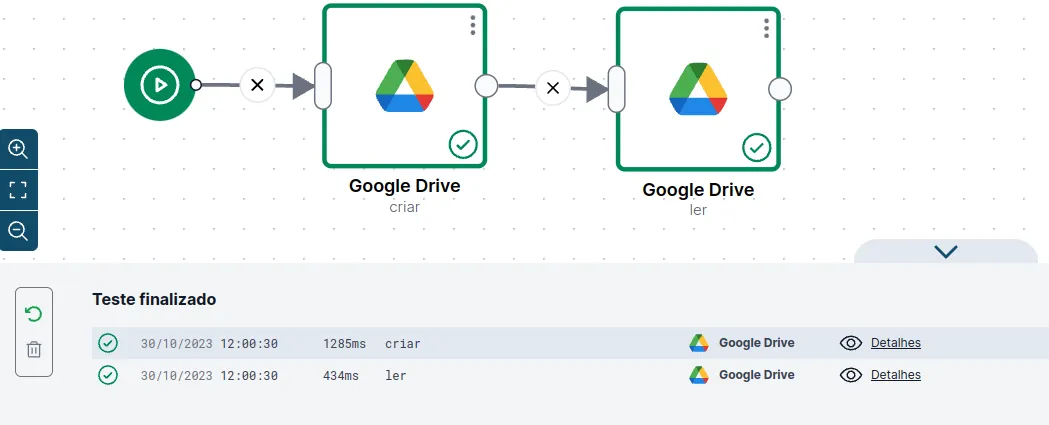Open Detalhes link for criar step
Screen dimensions: 1049x425
click(896, 343)
